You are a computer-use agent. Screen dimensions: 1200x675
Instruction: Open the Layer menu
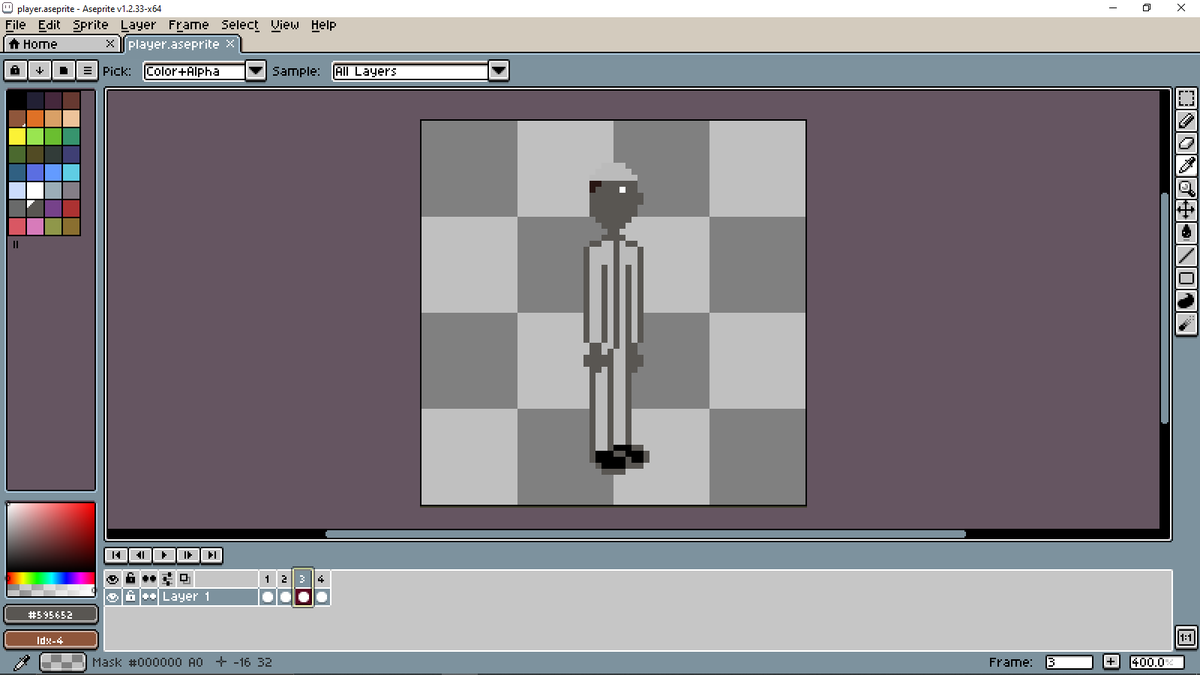138,25
